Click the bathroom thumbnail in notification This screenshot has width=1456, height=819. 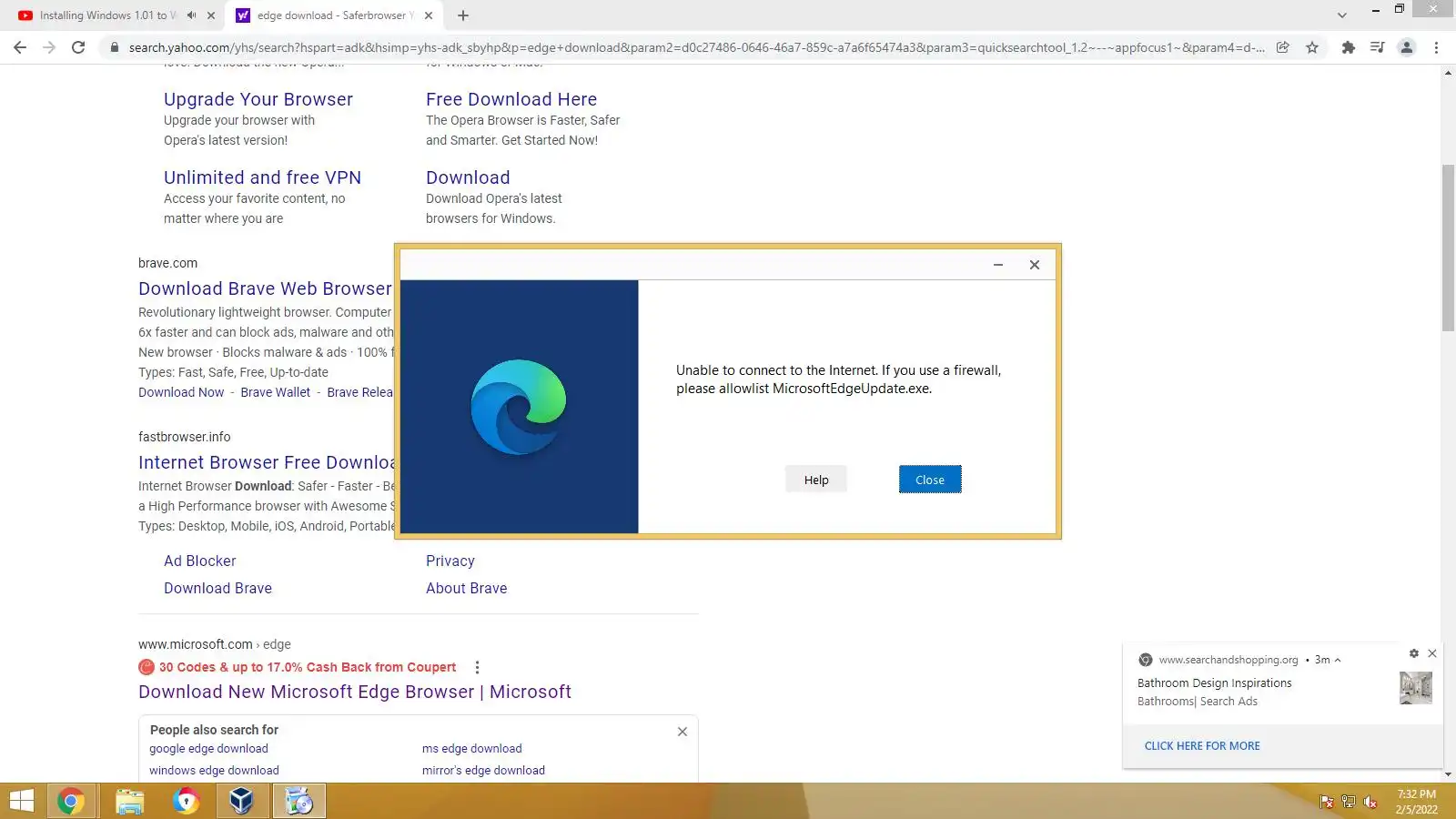click(1416, 688)
